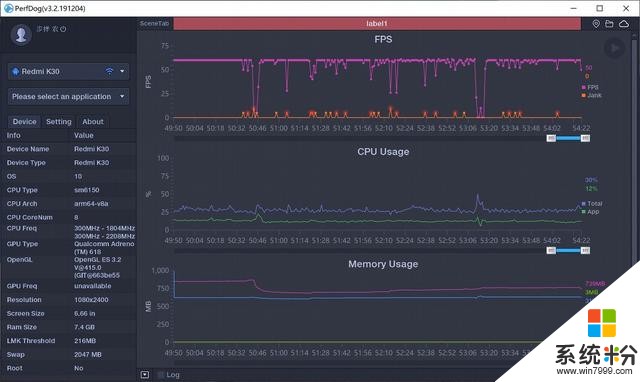Select the Device Name row label
The height and width of the screenshot is (382, 640).
click(x=28, y=149)
